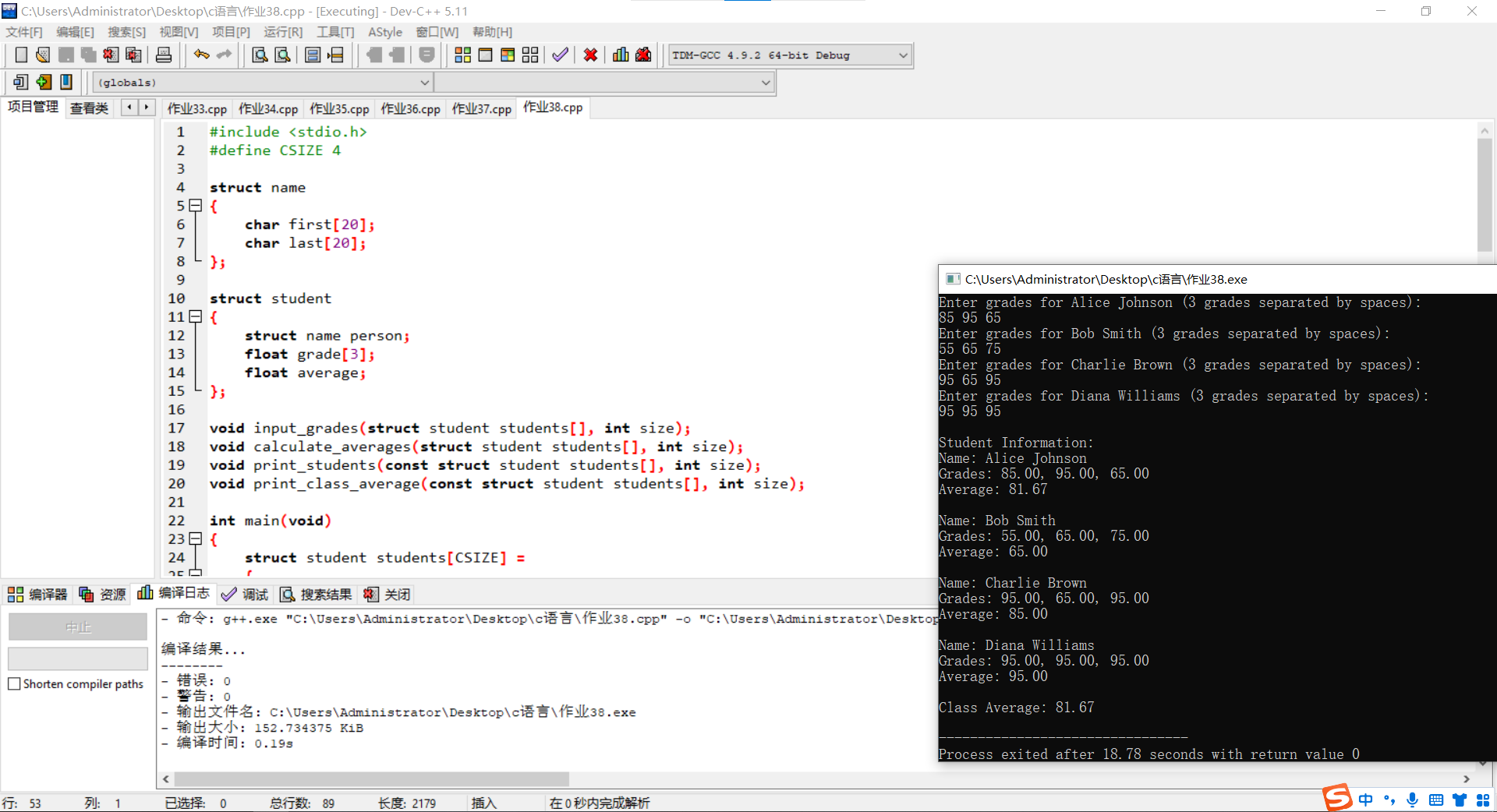1497x812 pixels.
Task: Switch to the 作业37.cpp tab
Action: pyautogui.click(x=481, y=109)
